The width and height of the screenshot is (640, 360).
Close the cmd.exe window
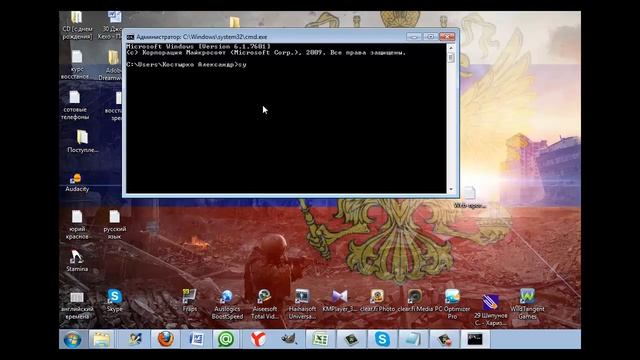447,37
